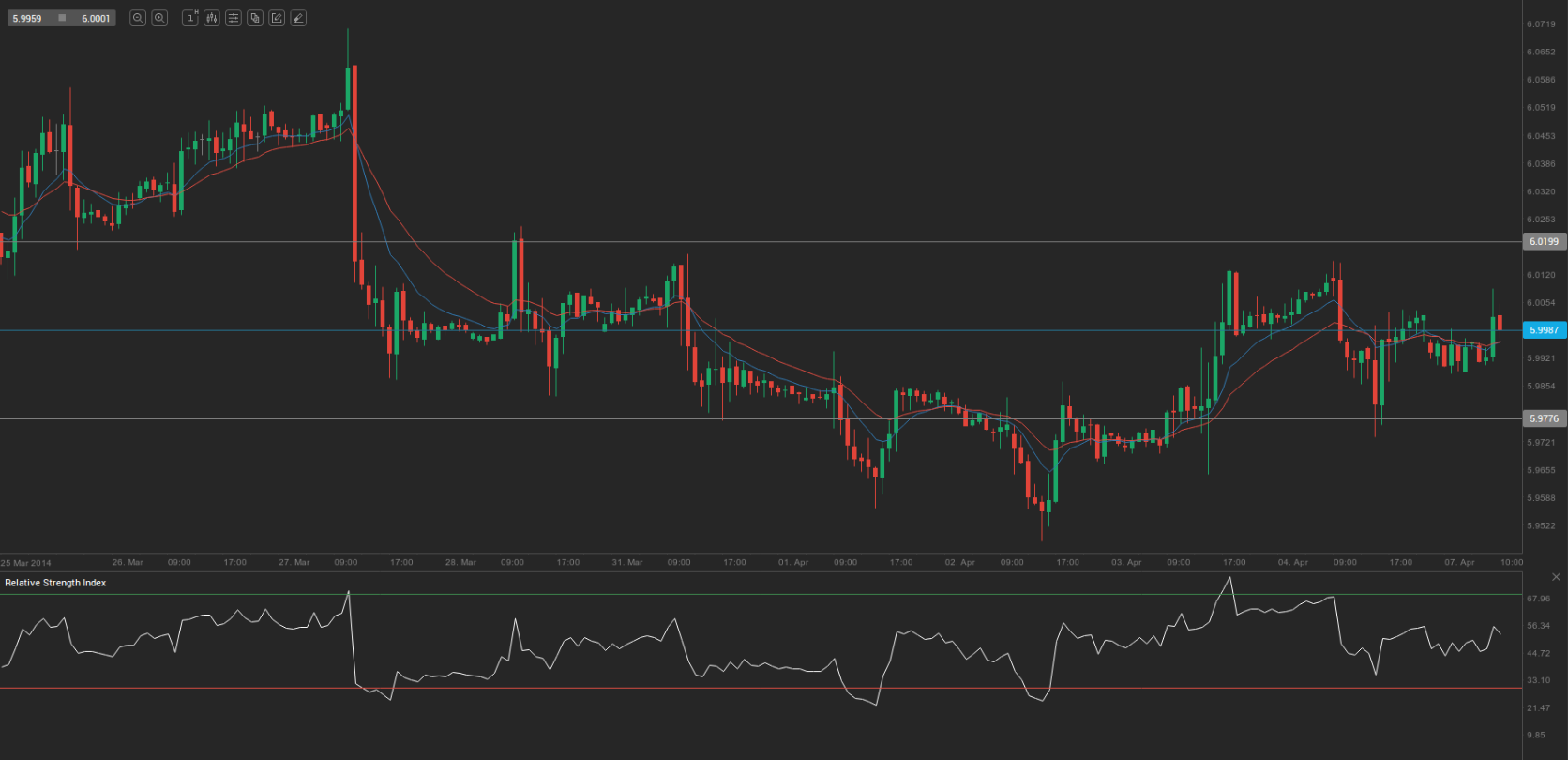Click the copy chart template icon
1568x760 pixels.
pos(255,18)
